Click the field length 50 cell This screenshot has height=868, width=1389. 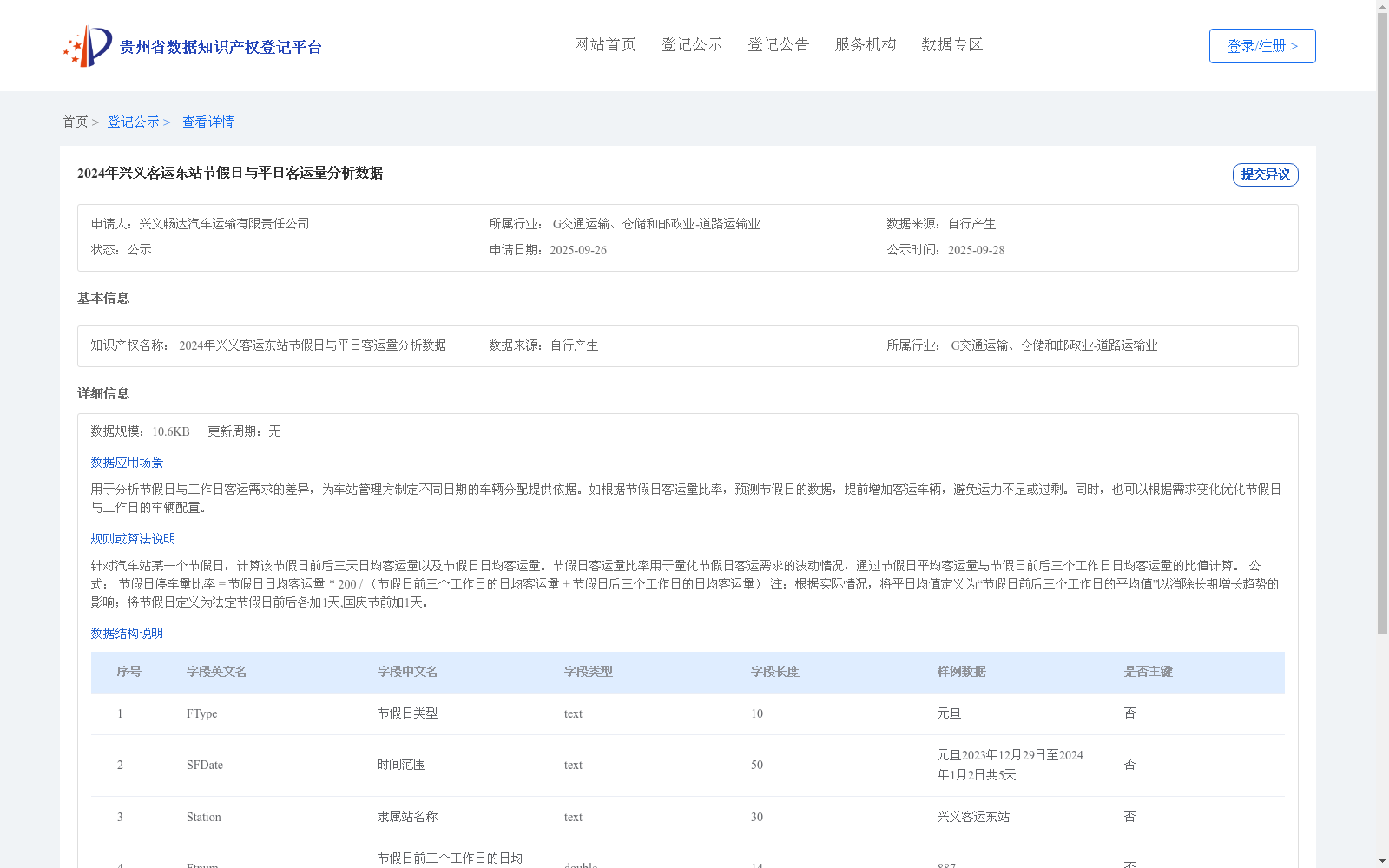coord(757,766)
